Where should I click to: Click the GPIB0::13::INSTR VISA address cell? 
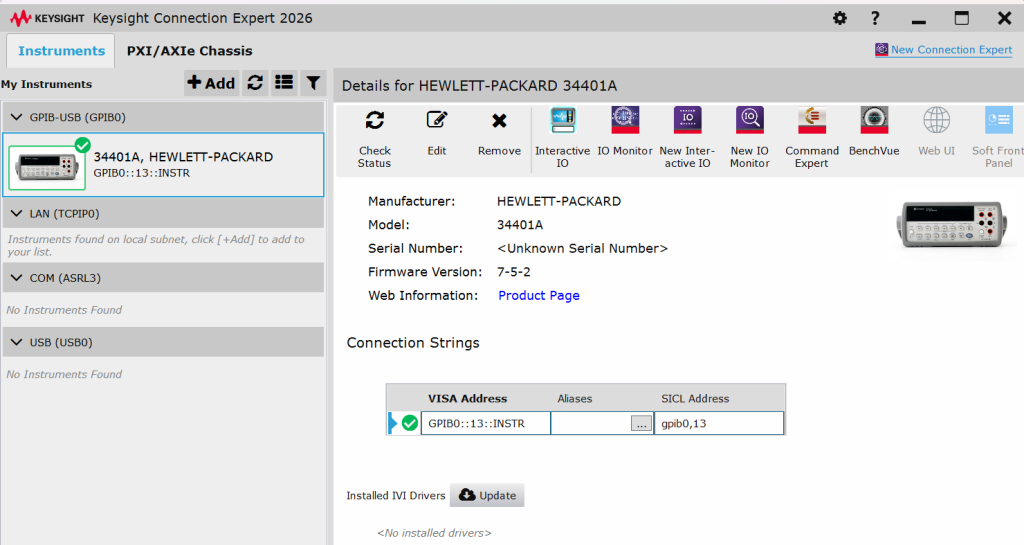tap(486, 423)
